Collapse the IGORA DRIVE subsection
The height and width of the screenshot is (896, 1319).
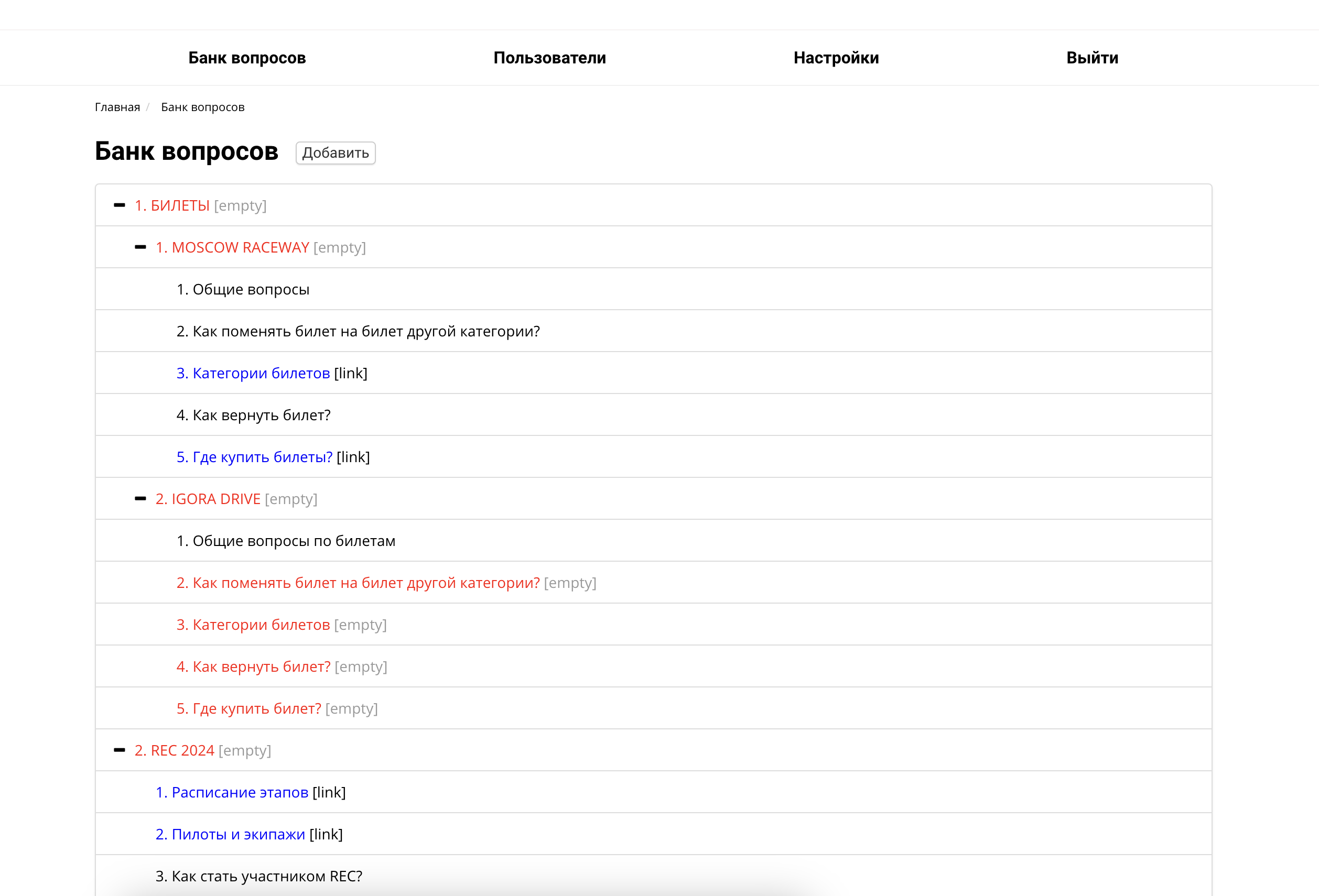pyautogui.click(x=140, y=499)
